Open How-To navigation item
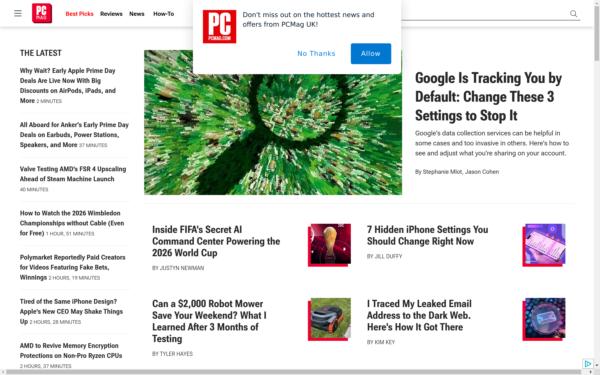This screenshot has width=600, height=375. (x=163, y=14)
